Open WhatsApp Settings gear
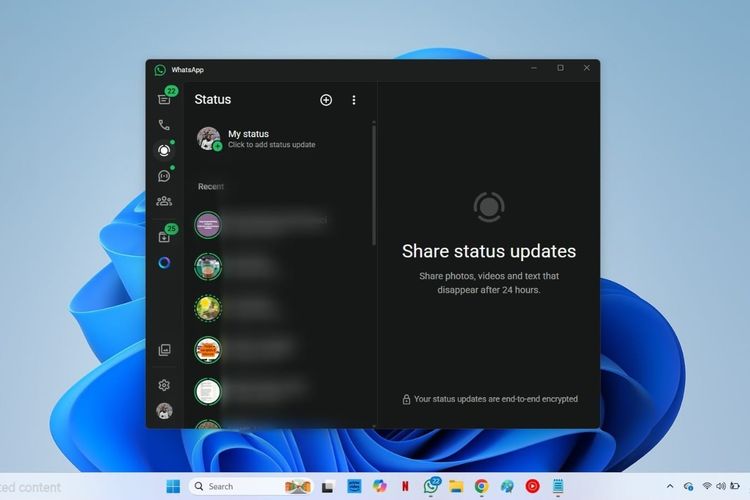 point(164,385)
